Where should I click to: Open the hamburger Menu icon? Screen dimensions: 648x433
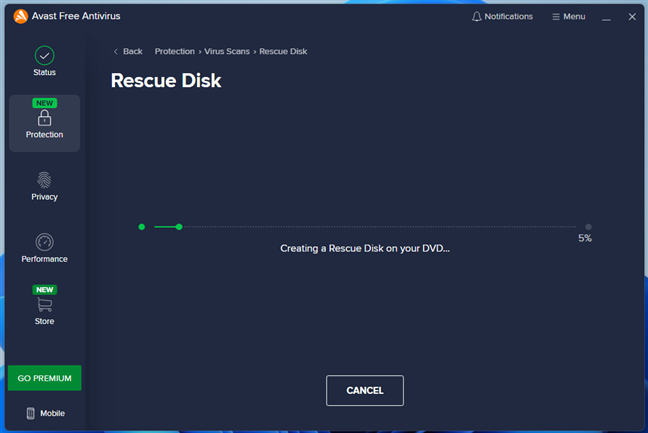[x=556, y=17]
